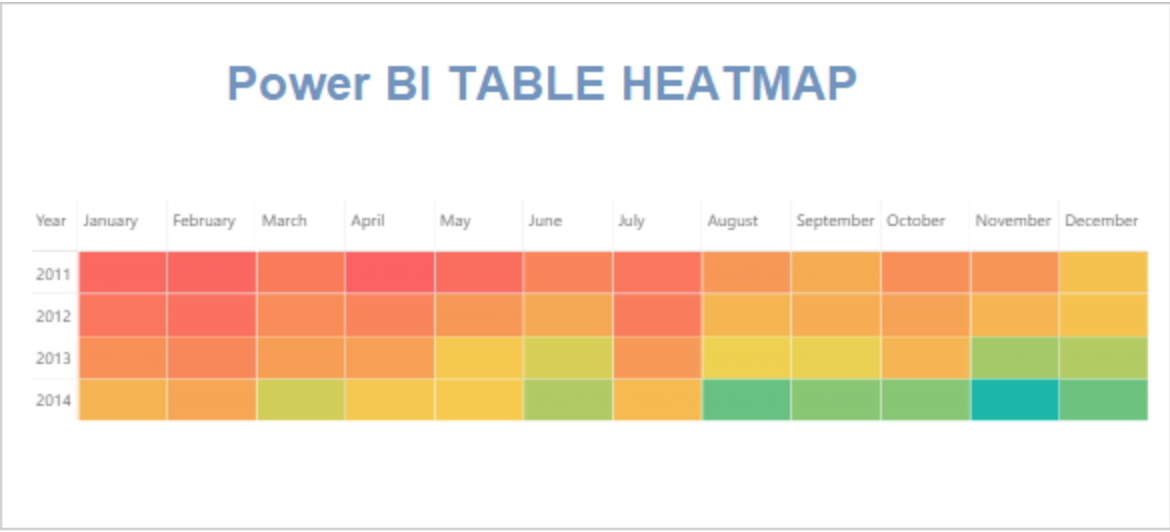This screenshot has height=532, width=1170.
Task: Click the July 2012 cell
Action: click(x=657, y=315)
